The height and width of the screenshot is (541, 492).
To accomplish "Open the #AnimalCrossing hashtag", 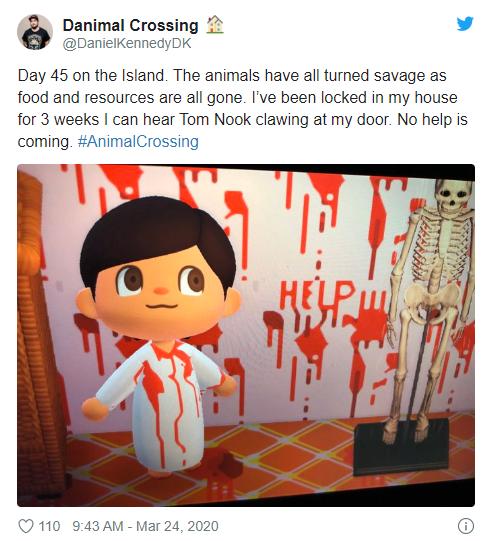I will coord(138,141).
